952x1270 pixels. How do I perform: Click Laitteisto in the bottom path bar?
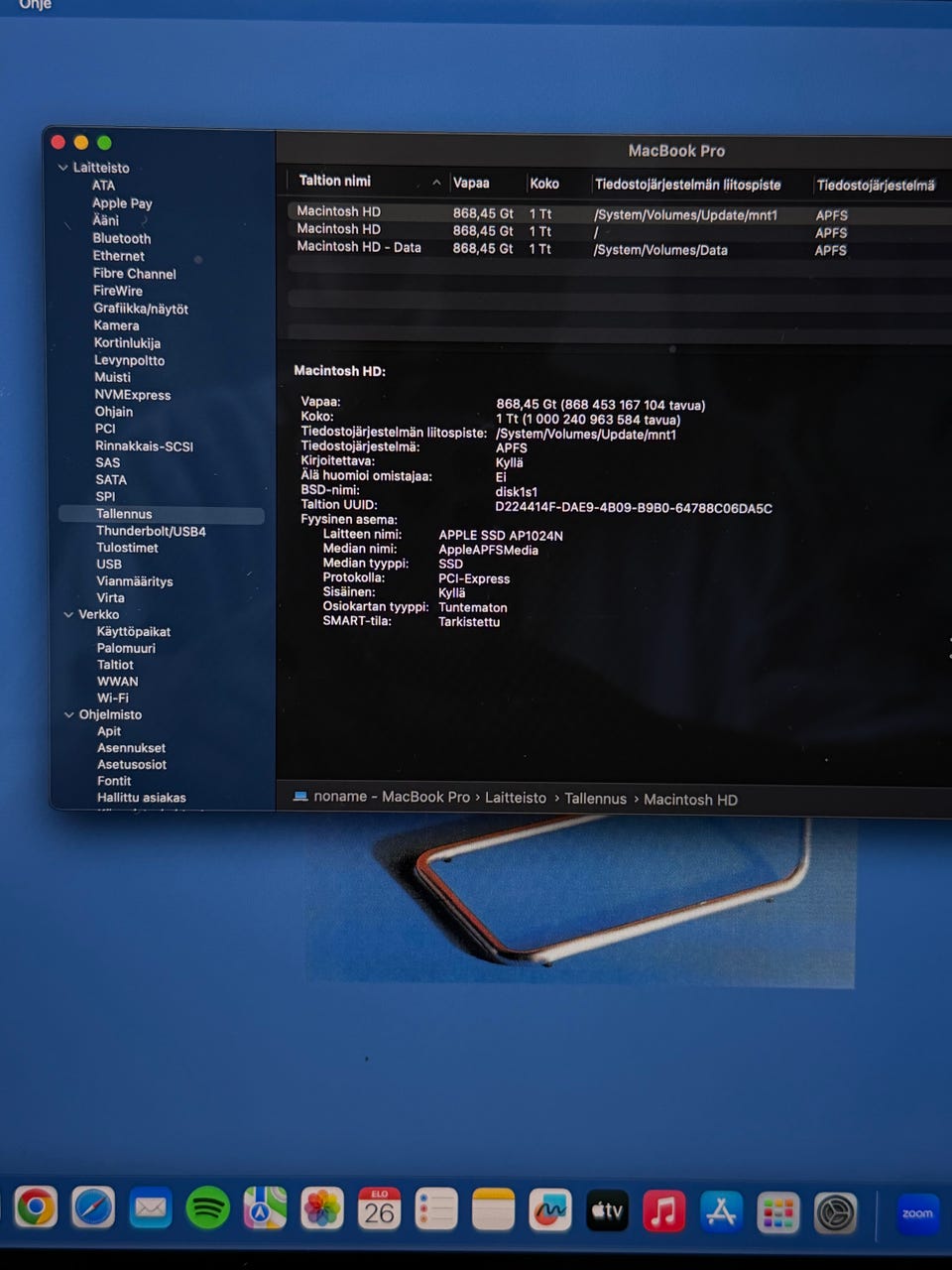click(x=516, y=798)
